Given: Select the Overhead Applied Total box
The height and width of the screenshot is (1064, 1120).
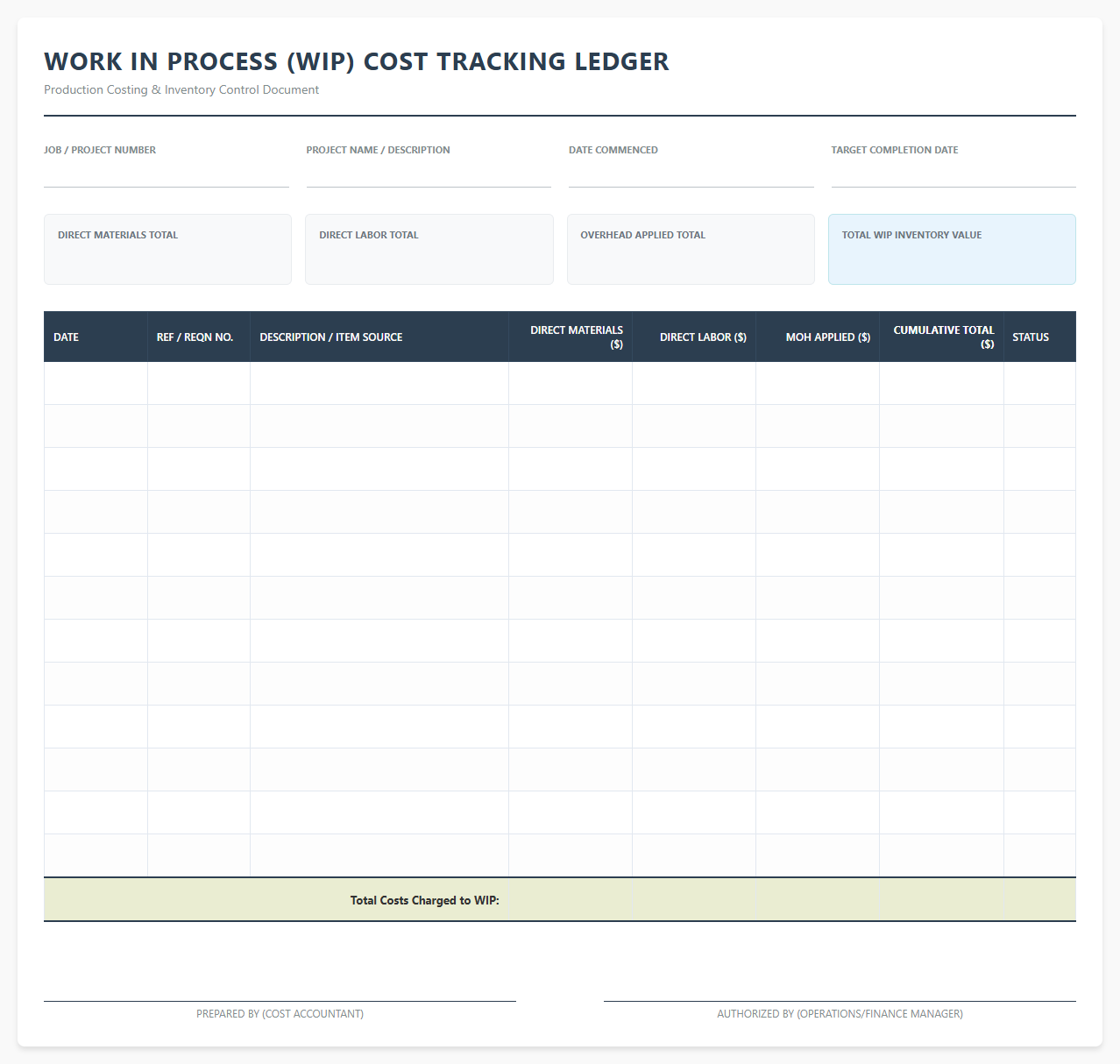Looking at the screenshot, I should pos(691,249).
